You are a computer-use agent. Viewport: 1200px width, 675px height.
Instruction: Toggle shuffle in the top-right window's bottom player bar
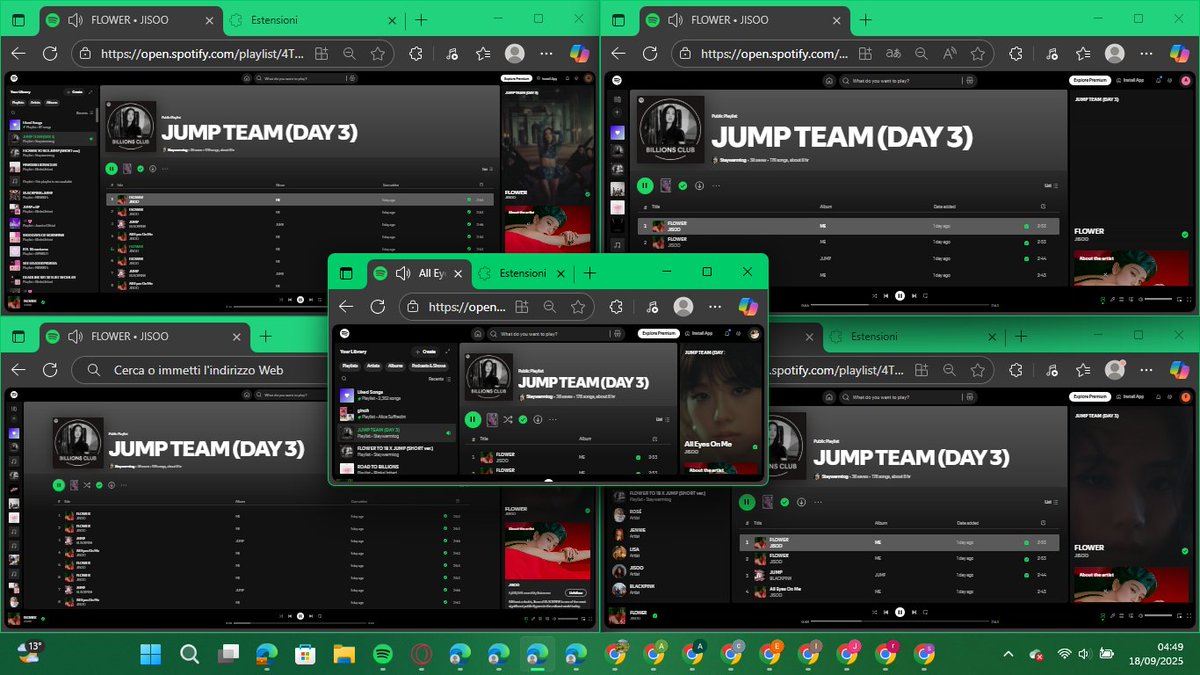(x=874, y=295)
